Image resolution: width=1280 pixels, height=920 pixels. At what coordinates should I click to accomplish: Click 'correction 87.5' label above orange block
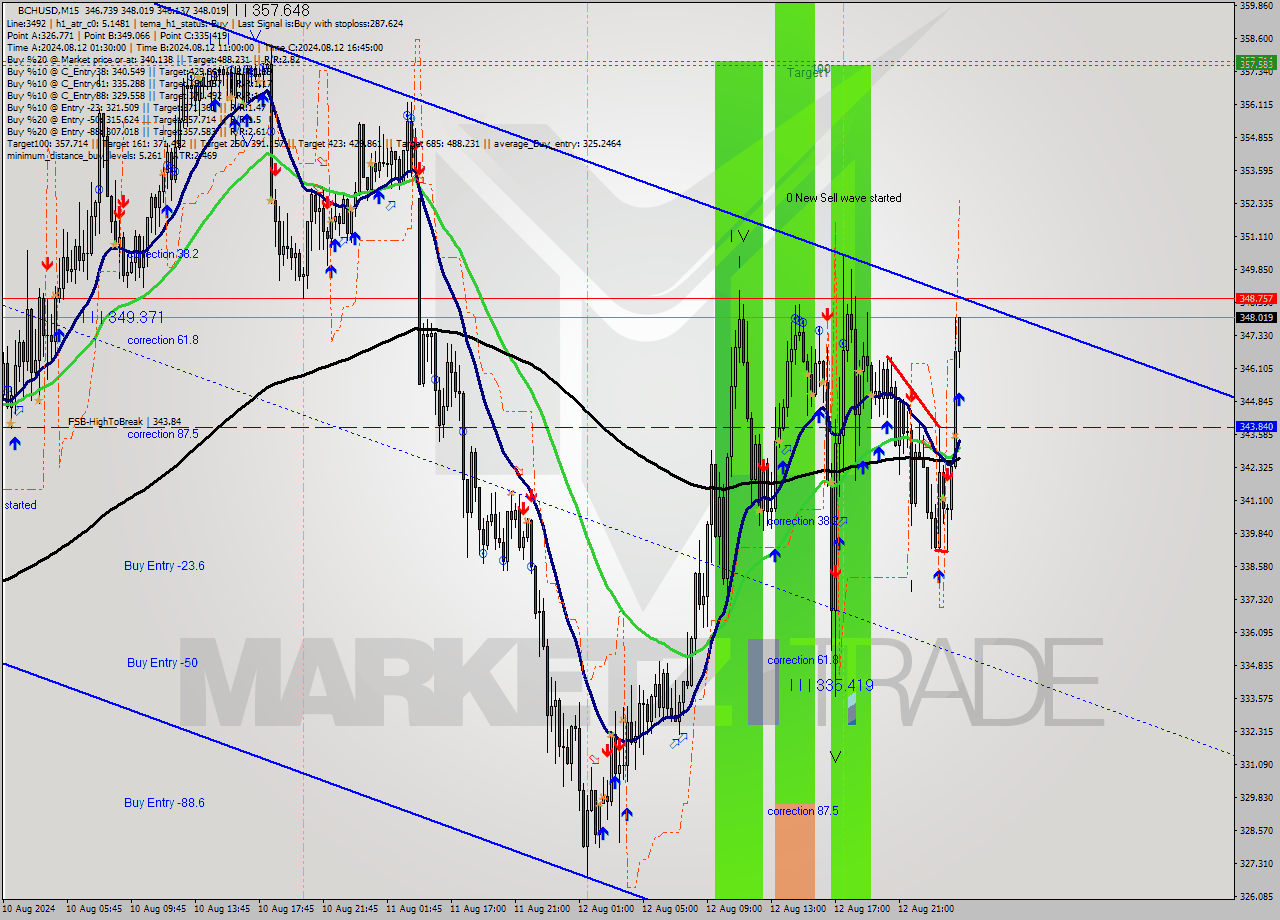(804, 811)
